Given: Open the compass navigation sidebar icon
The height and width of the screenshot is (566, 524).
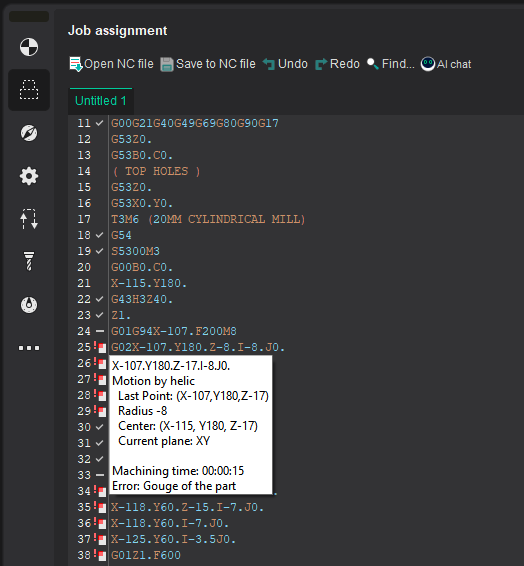Looking at the screenshot, I should (x=29, y=133).
